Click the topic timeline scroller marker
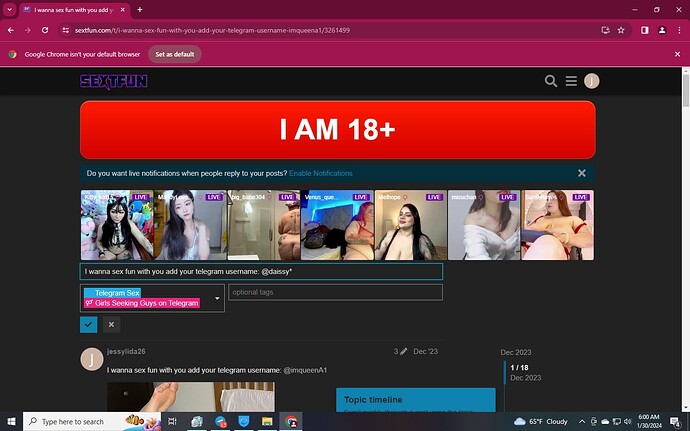690x431 pixels. coord(505,372)
